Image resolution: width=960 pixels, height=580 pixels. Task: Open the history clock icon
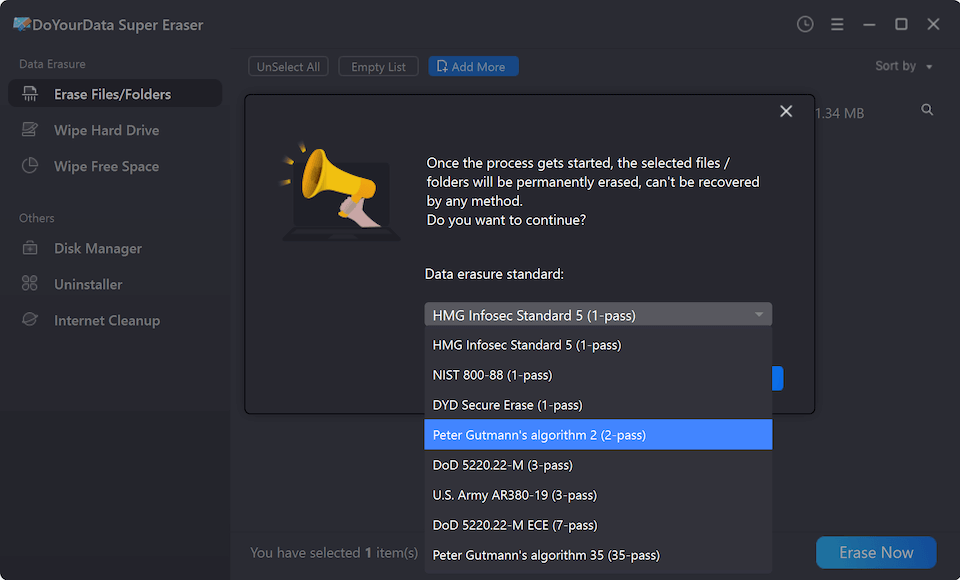pyautogui.click(x=804, y=24)
